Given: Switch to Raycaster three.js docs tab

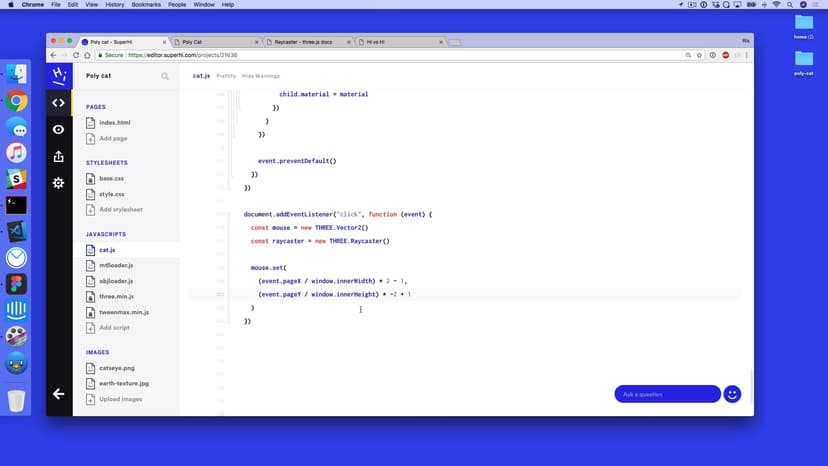Looking at the screenshot, I should coord(310,42).
